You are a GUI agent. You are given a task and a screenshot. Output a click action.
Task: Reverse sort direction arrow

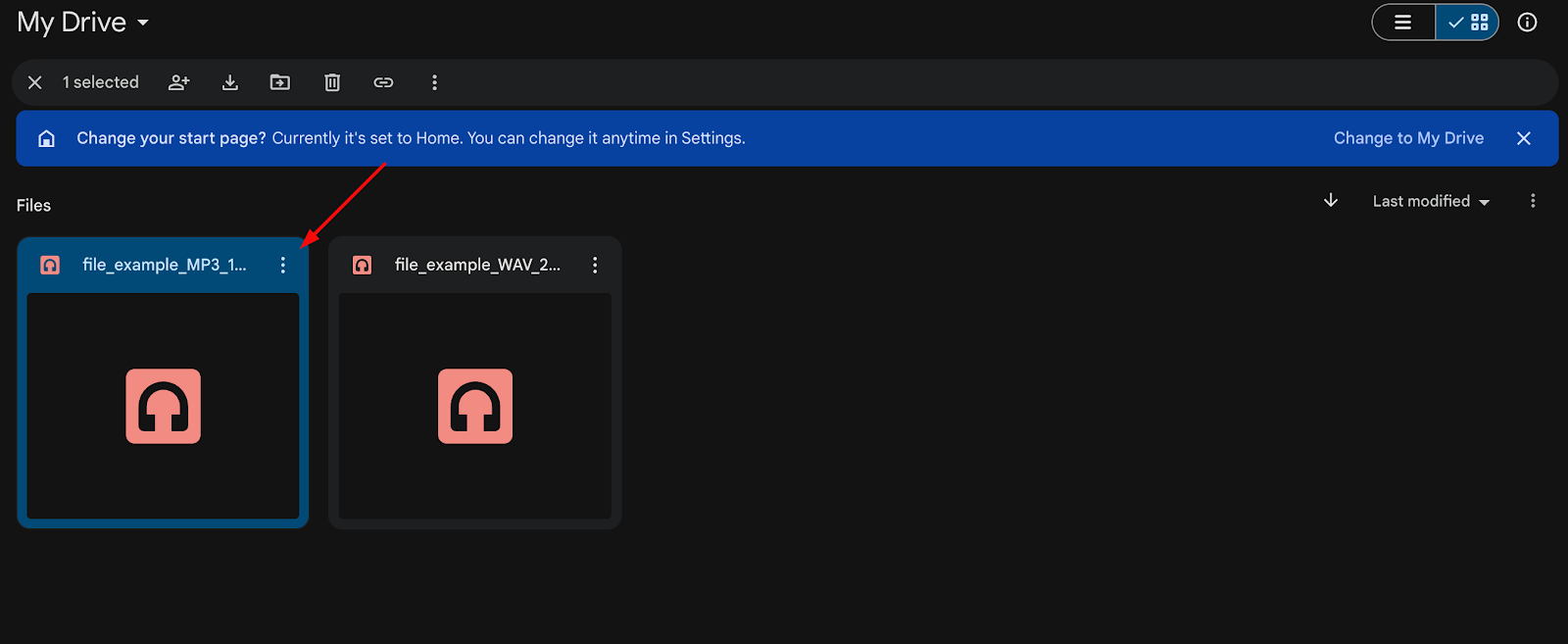tap(1331, 201)
